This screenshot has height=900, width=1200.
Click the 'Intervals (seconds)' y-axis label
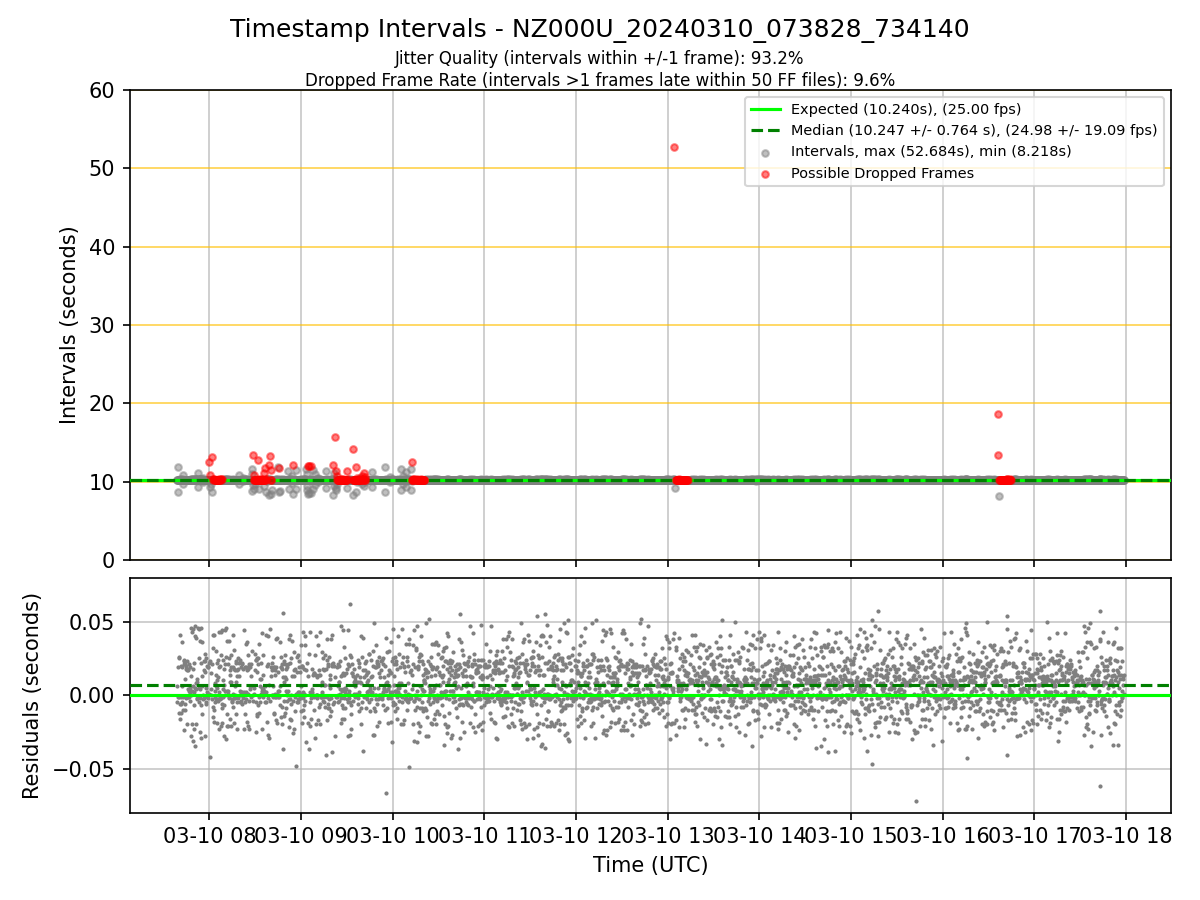[68, 325]
